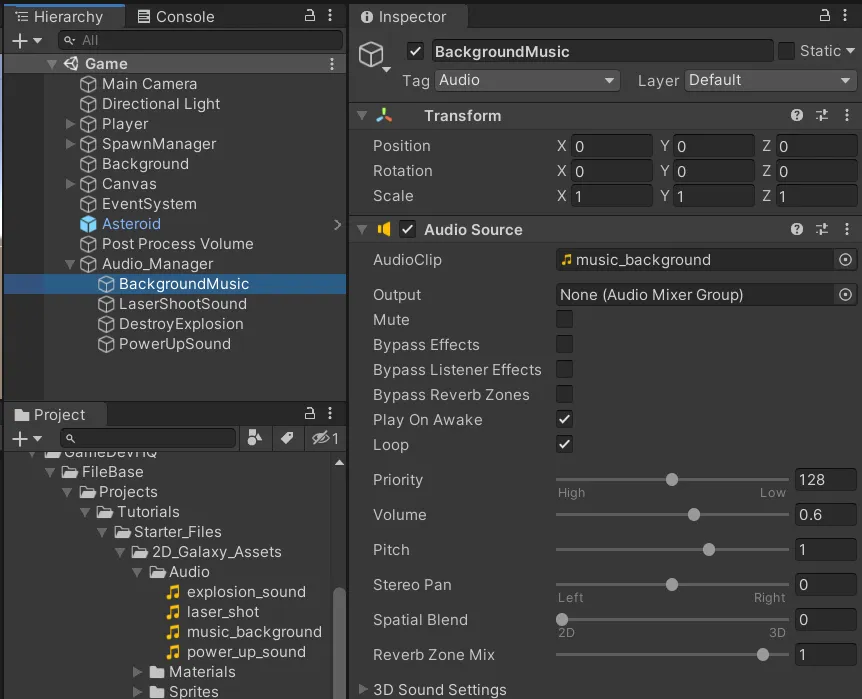Open the AudioClip object picker circle icon

846,259
